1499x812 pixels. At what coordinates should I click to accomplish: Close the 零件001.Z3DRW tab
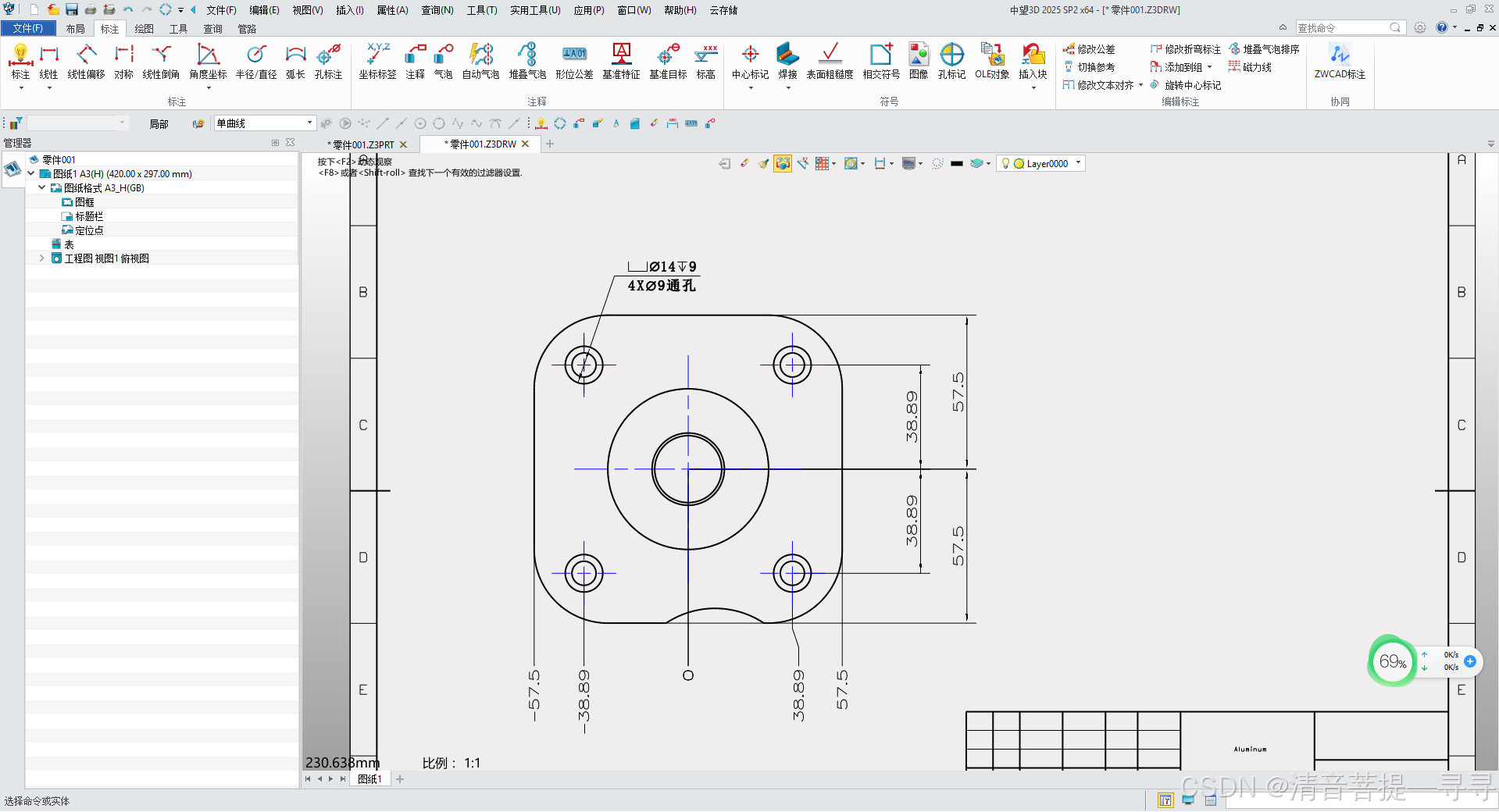pos(526,144)
